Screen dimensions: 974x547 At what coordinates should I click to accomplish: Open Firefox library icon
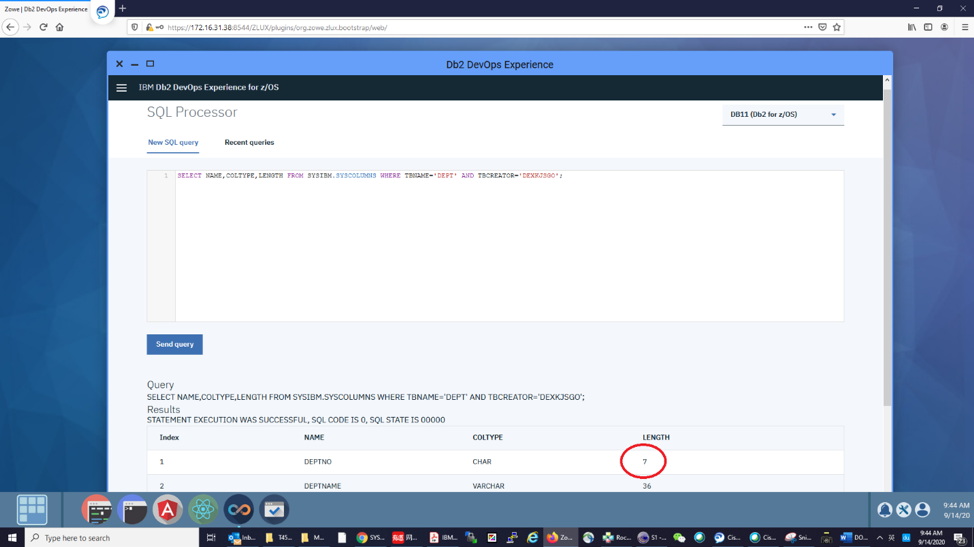click(912, 27)
